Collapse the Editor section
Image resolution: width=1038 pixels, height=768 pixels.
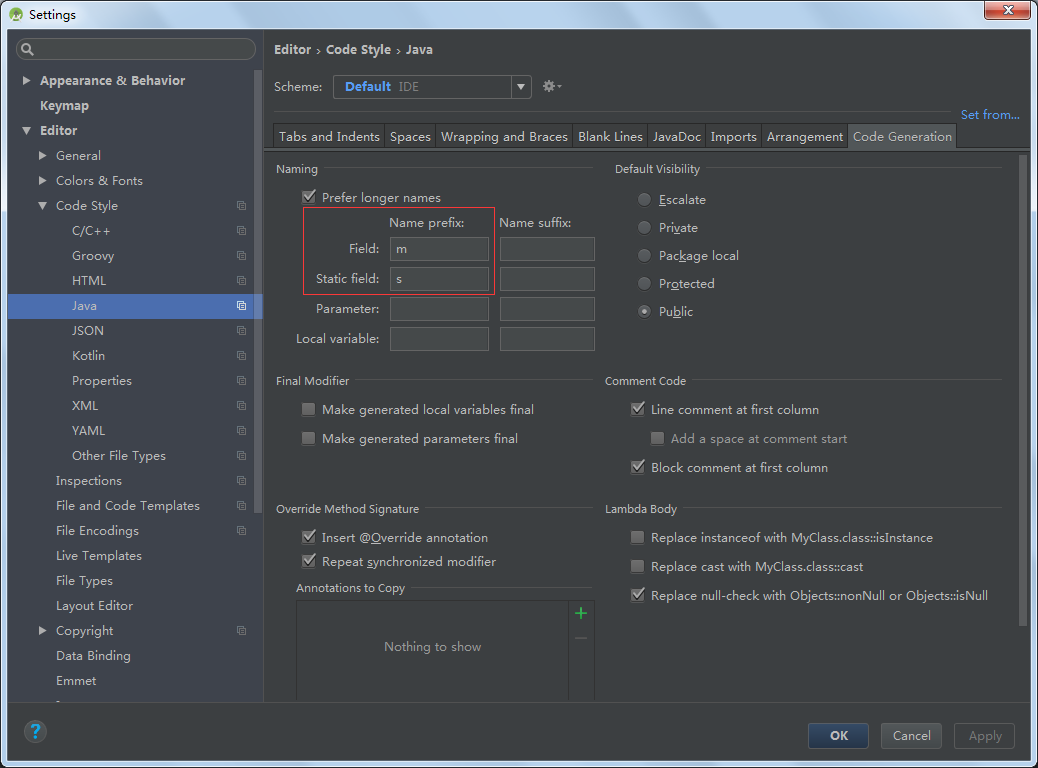click(x=26, y=130)
